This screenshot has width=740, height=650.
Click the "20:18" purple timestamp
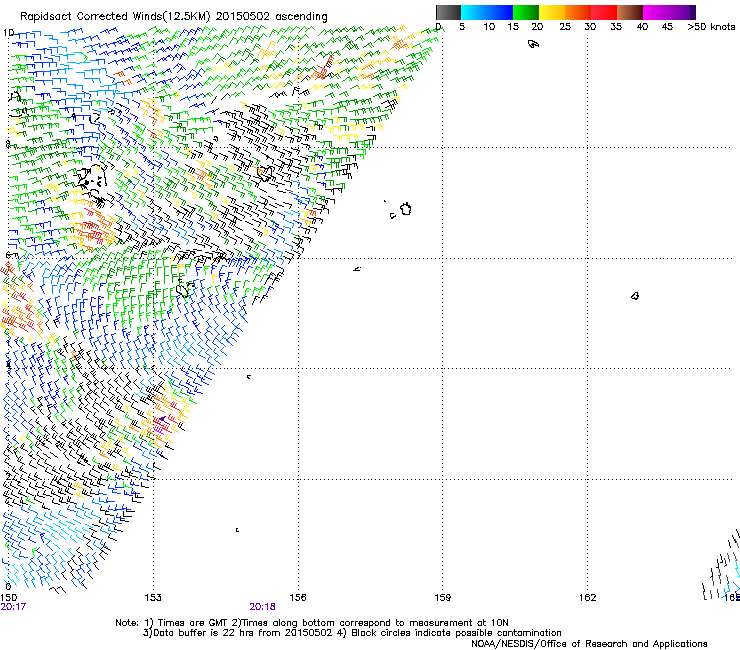[262, 607]
